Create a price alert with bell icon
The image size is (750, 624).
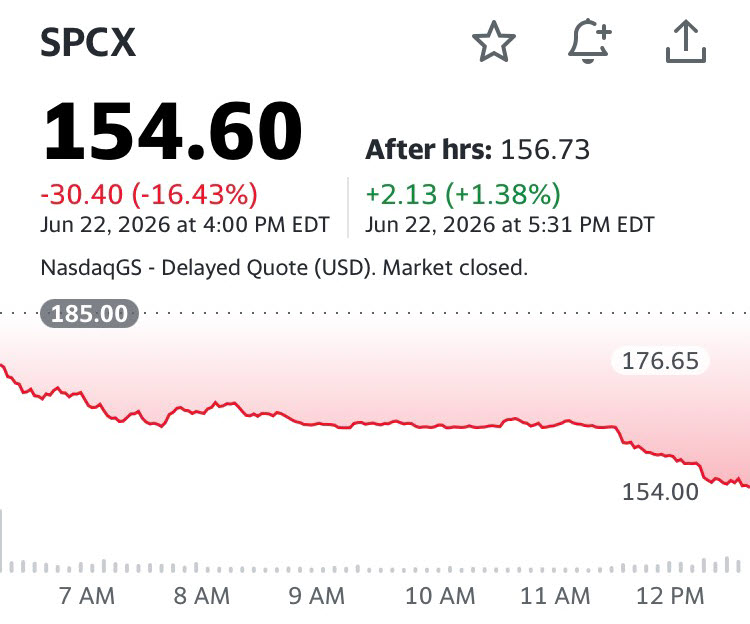pos(590,41)
